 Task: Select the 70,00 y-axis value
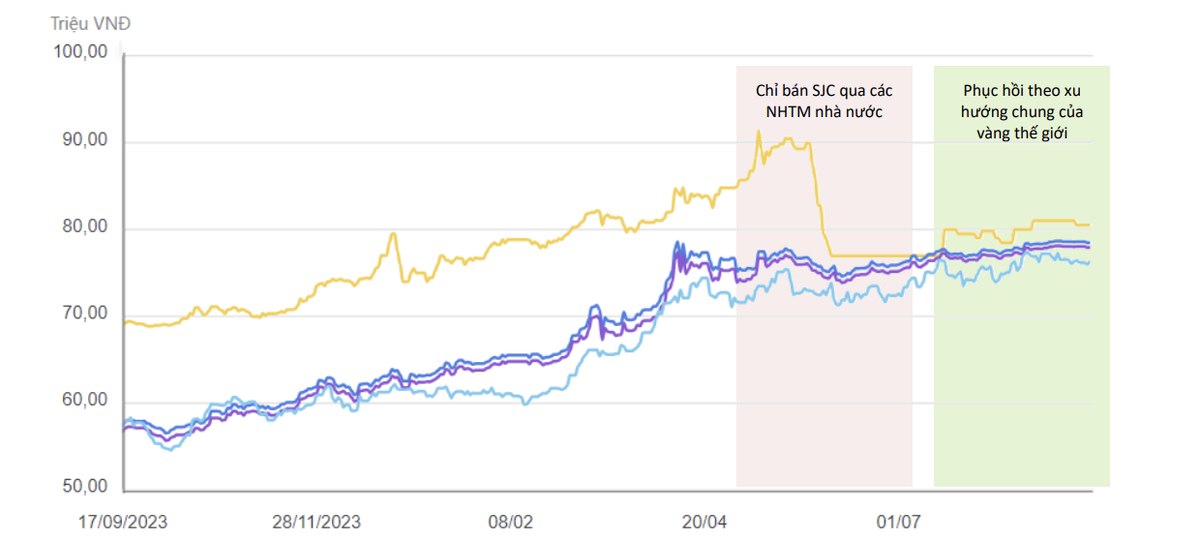(83, 314)
